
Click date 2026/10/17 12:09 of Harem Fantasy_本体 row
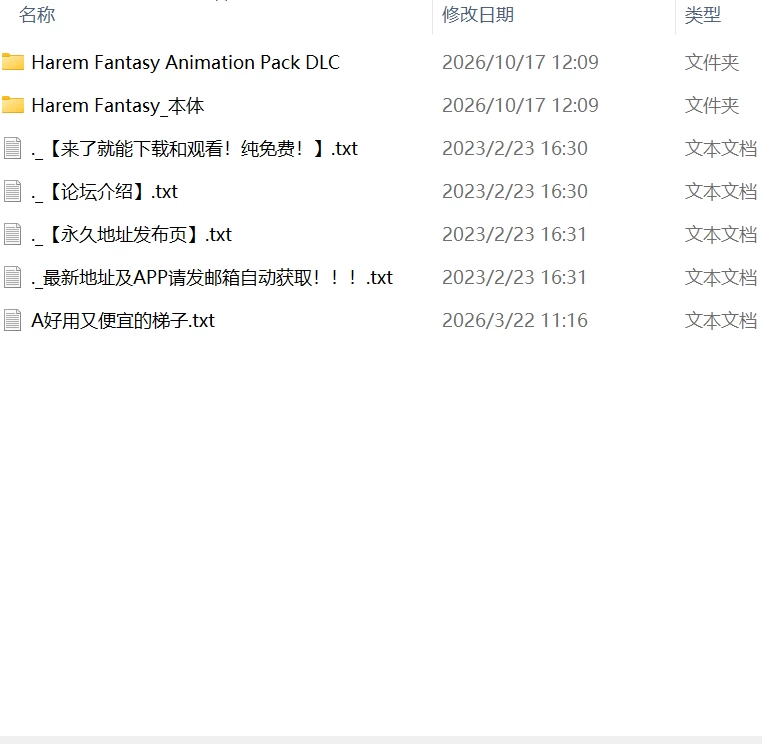click(520, 105)
